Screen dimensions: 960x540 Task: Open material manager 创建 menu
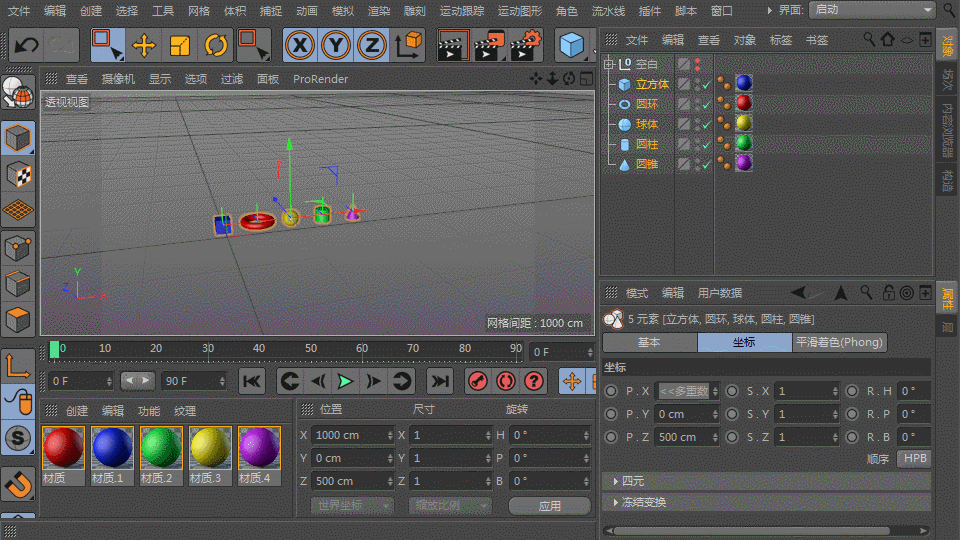[77, 411]
